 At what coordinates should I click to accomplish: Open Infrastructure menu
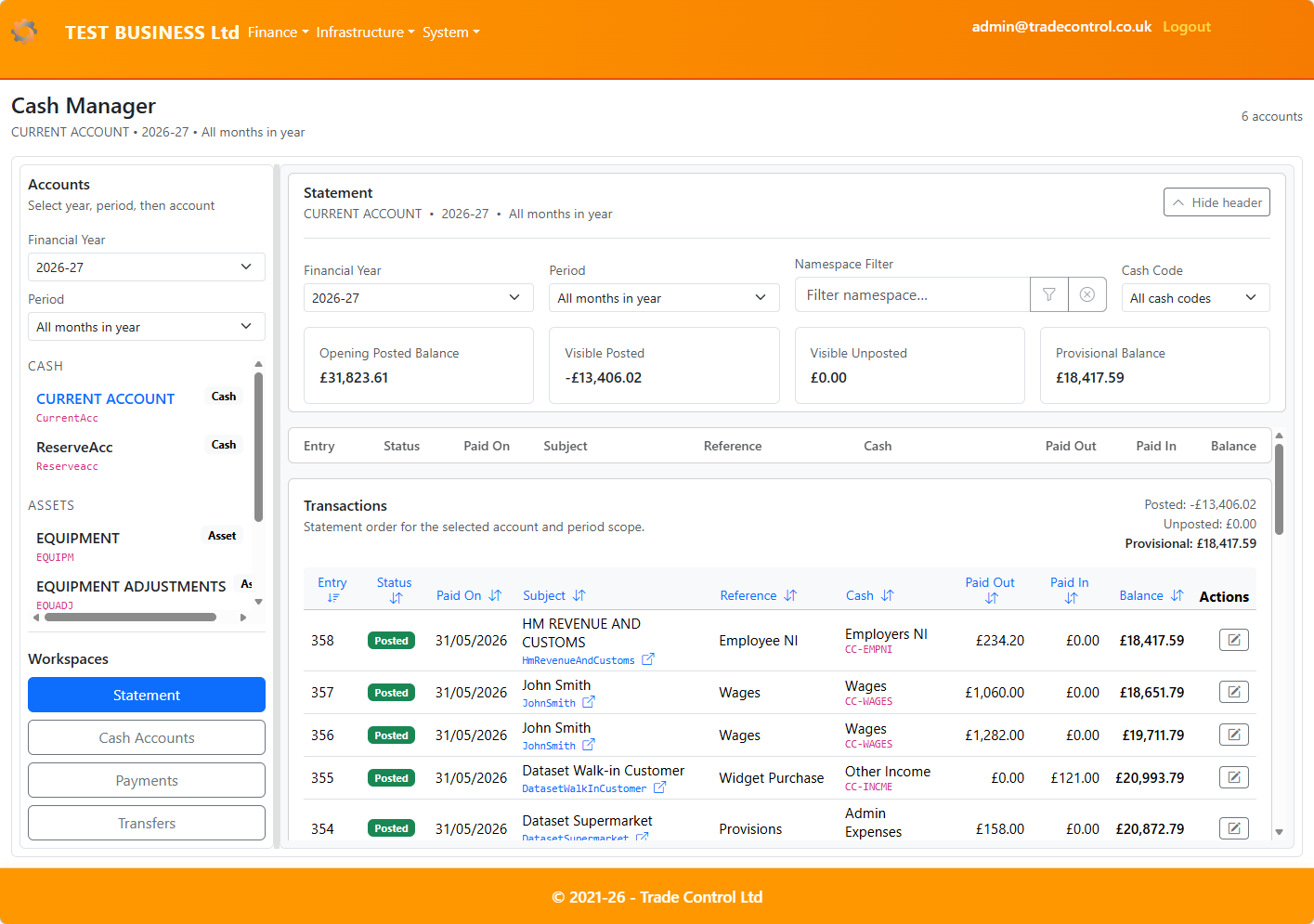(x=365, y=32)
